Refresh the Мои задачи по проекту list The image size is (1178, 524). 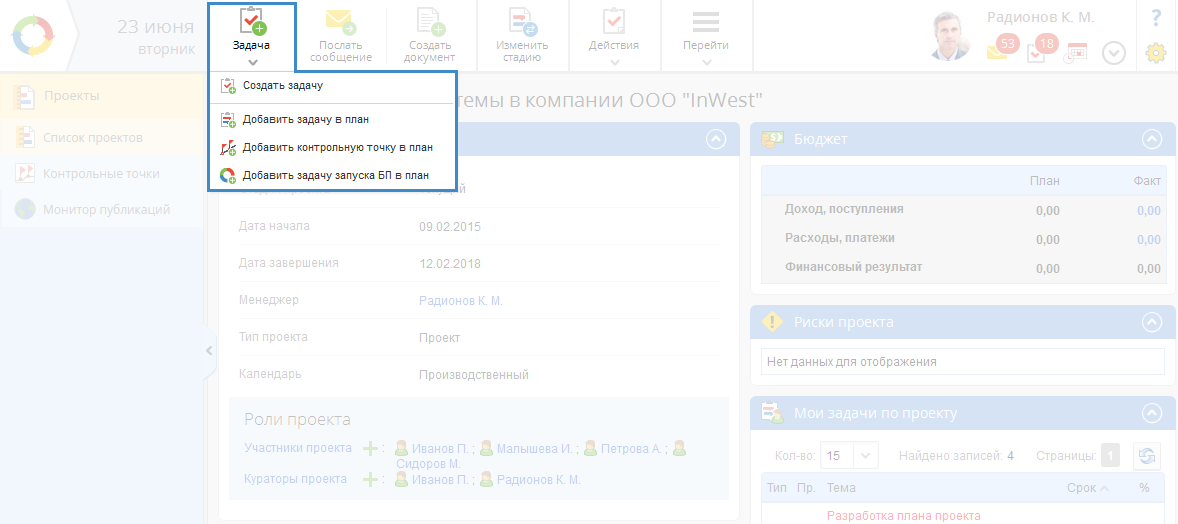(x=1146, y=456)
